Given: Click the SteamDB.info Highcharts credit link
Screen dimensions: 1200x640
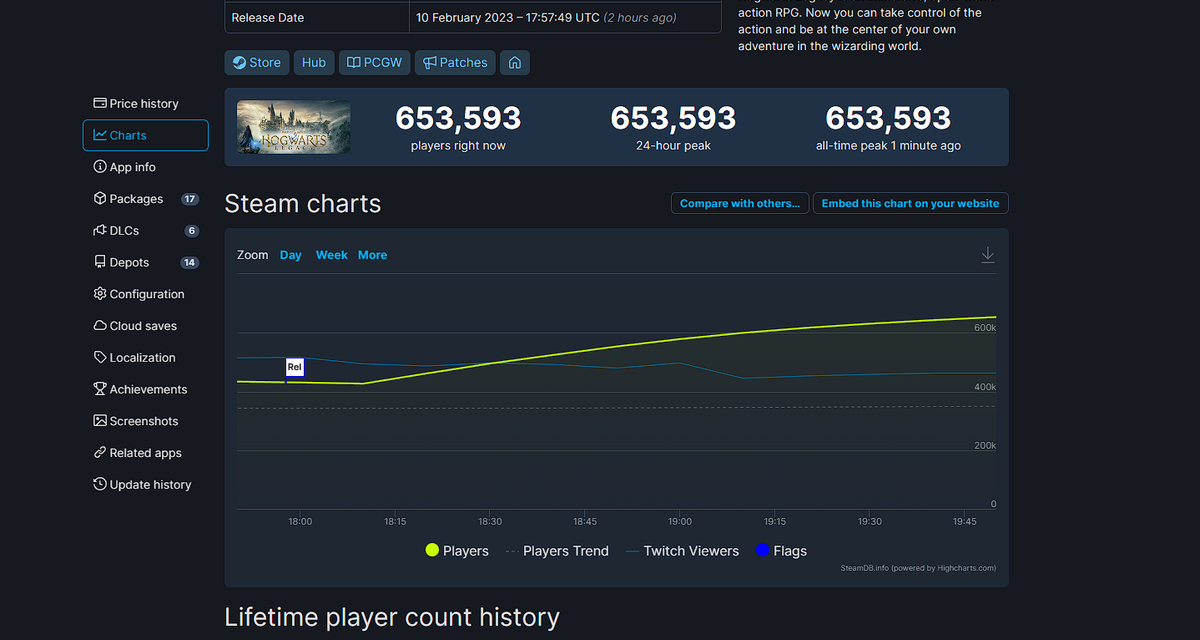Looking at the screenshot, I should 918,568.
